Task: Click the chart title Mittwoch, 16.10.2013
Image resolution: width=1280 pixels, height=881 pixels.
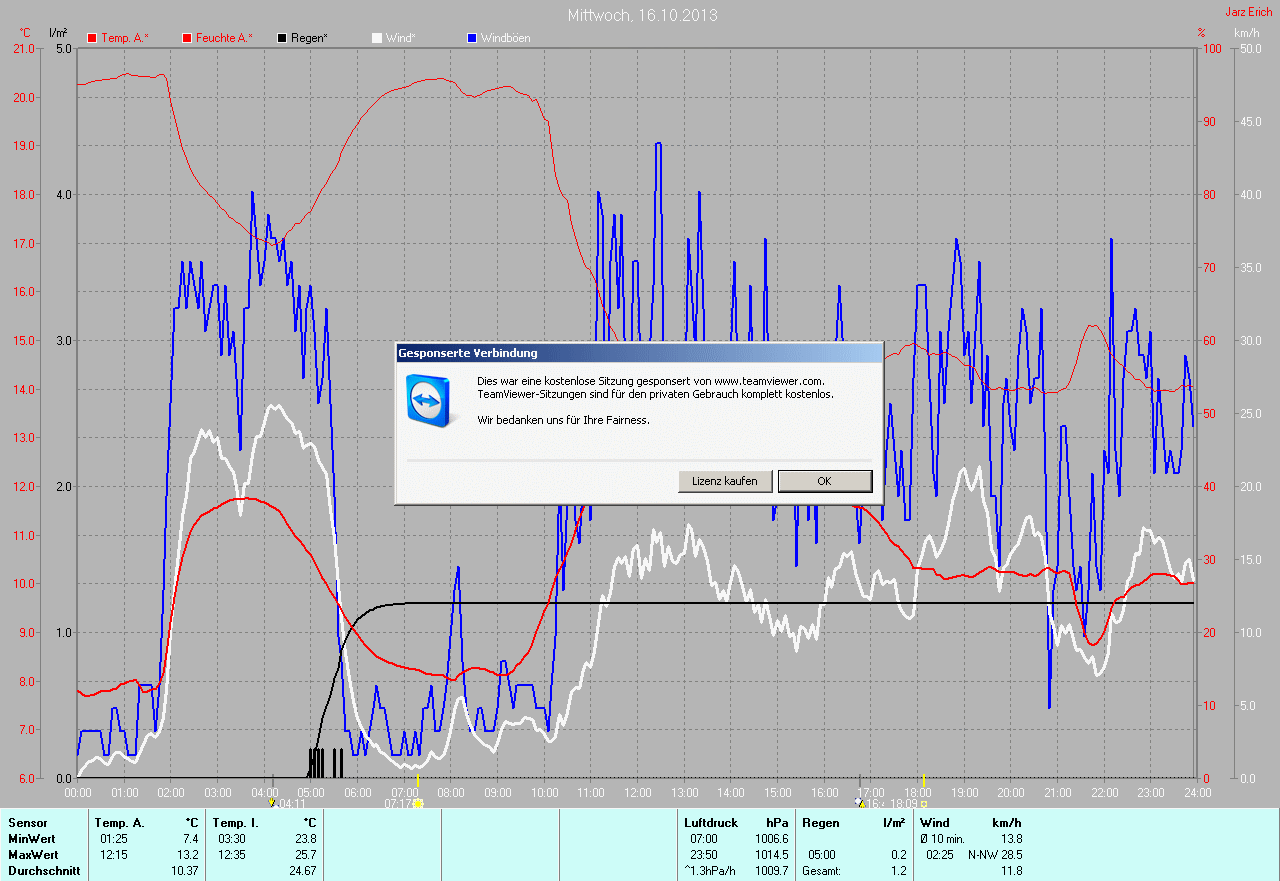Action: click(x=642, y=15)
